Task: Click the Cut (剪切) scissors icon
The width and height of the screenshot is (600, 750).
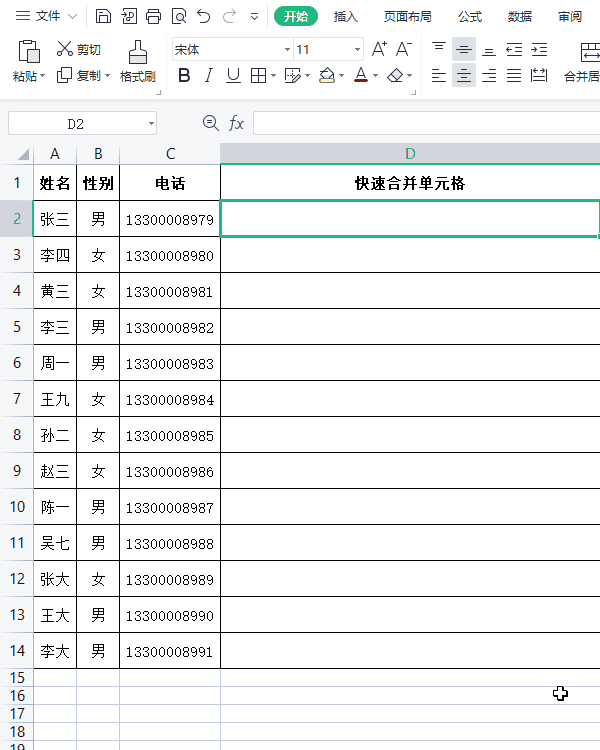Action: pyautogui.click(x=65, y=49)
